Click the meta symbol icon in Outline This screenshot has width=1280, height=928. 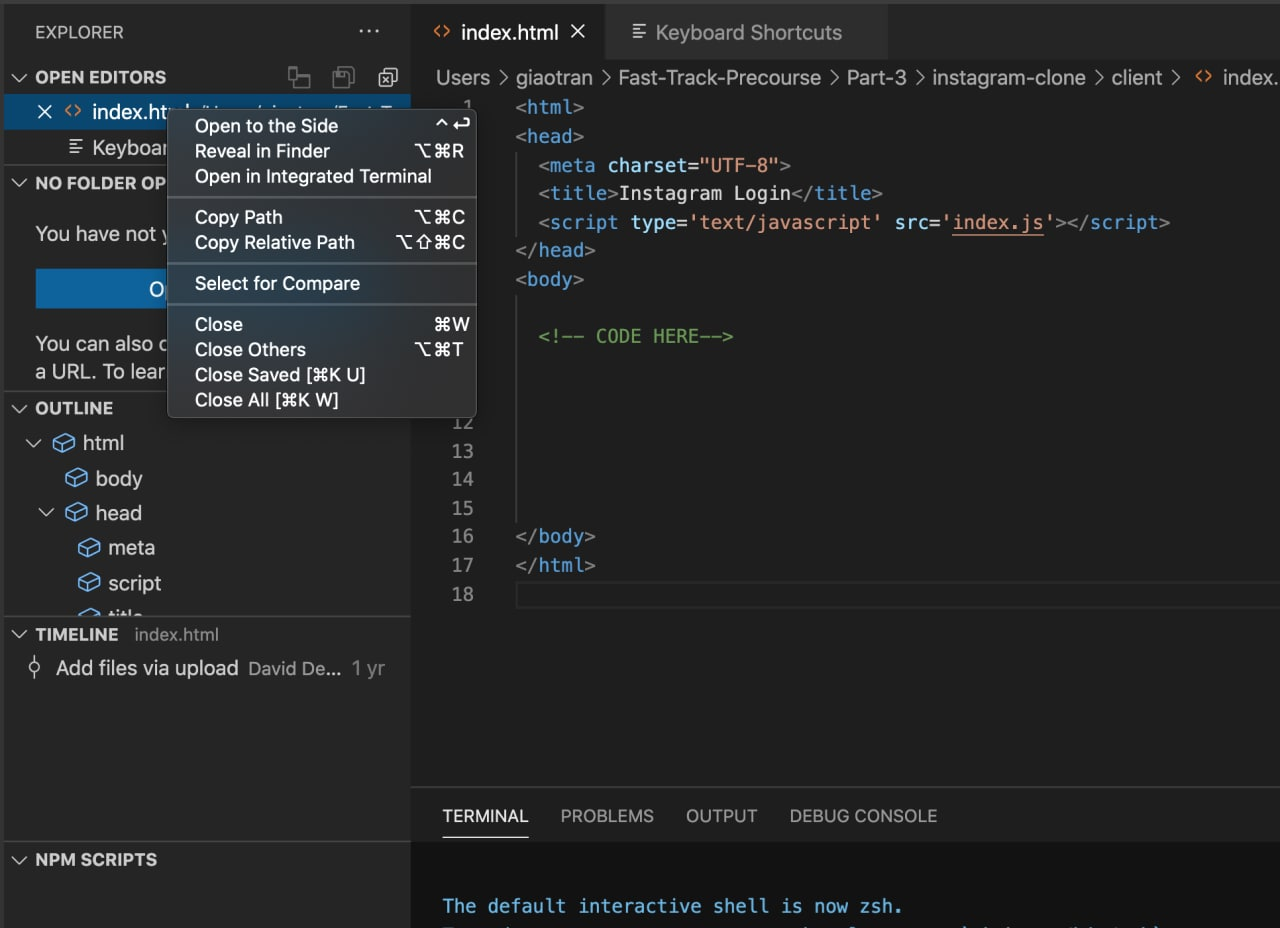(x=90, y=548)
